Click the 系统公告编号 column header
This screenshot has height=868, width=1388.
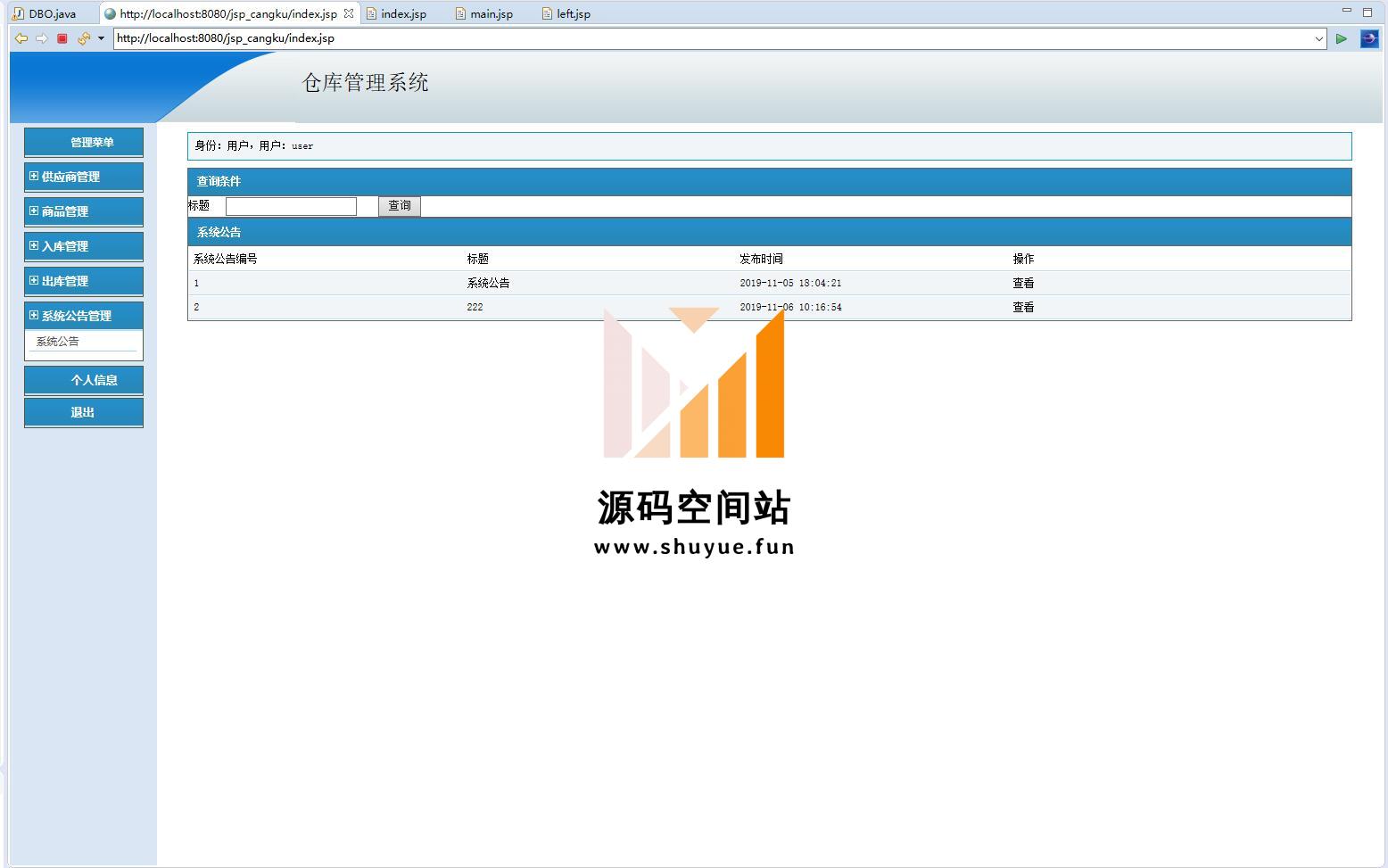(225, 259)
